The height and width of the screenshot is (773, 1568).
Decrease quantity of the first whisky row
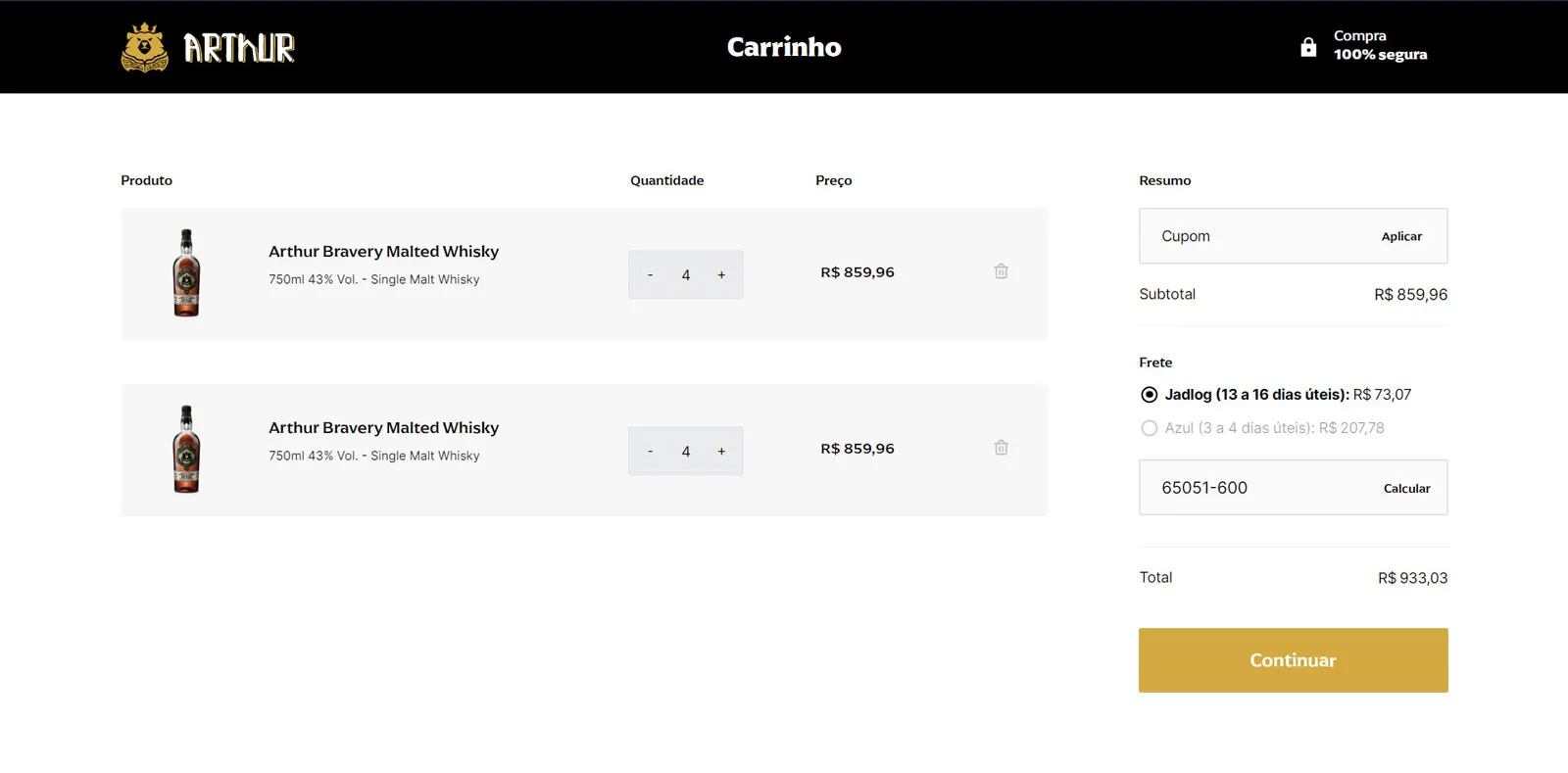[x=650, y=275]
